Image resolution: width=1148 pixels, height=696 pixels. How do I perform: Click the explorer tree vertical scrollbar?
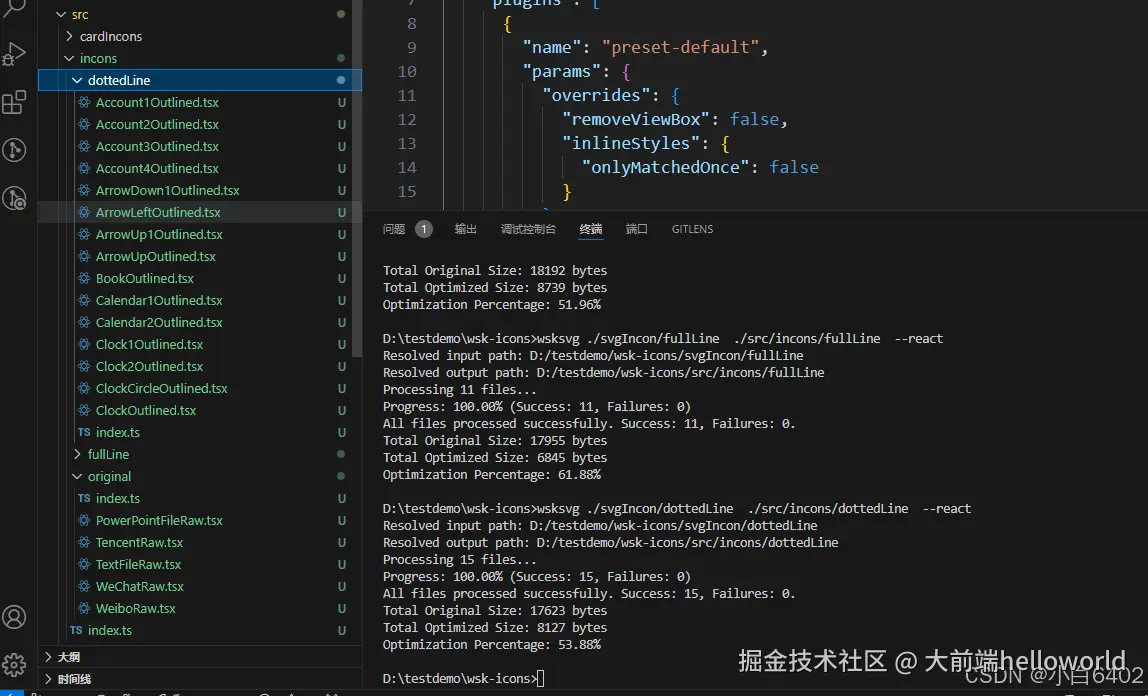point(357,179)
